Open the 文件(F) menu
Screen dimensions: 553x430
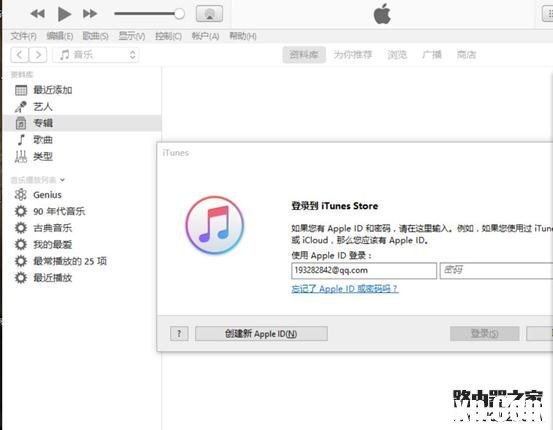pyautogui.click(x=23, y=36)
